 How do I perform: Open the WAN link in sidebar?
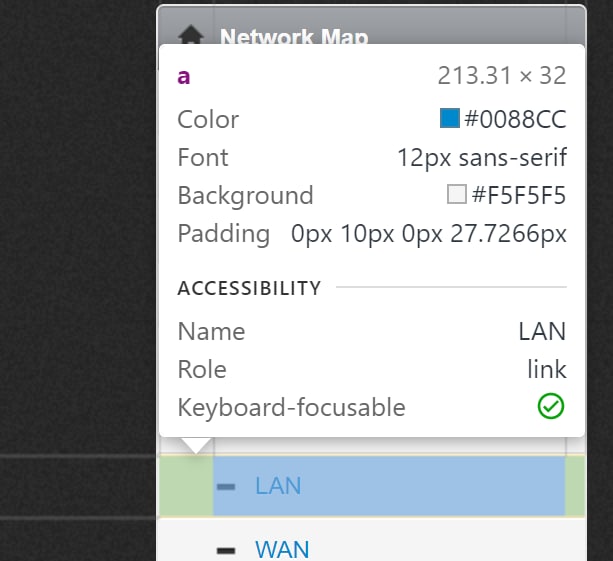[282, 548]
